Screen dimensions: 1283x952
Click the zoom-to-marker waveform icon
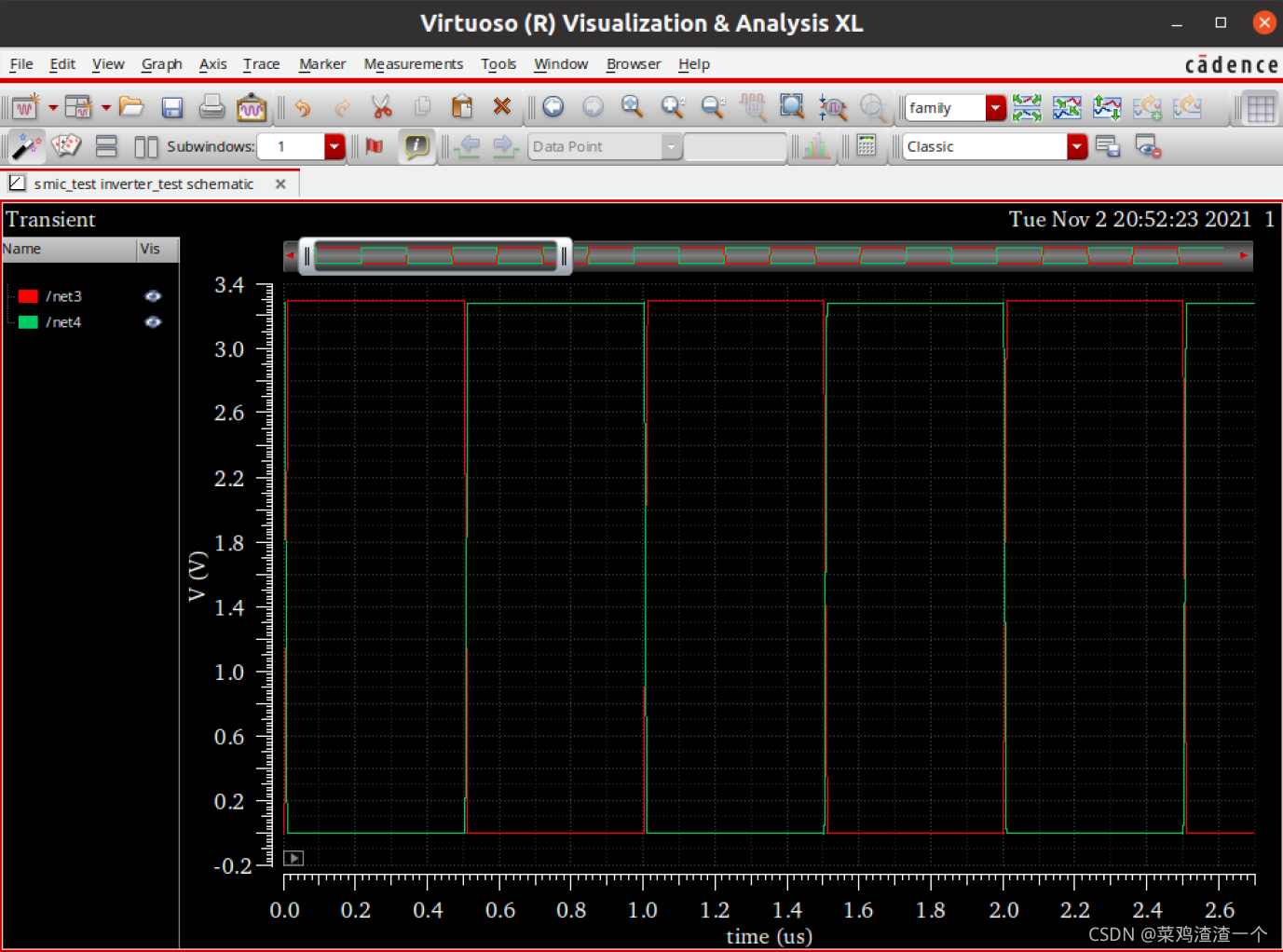coord(833,107)
